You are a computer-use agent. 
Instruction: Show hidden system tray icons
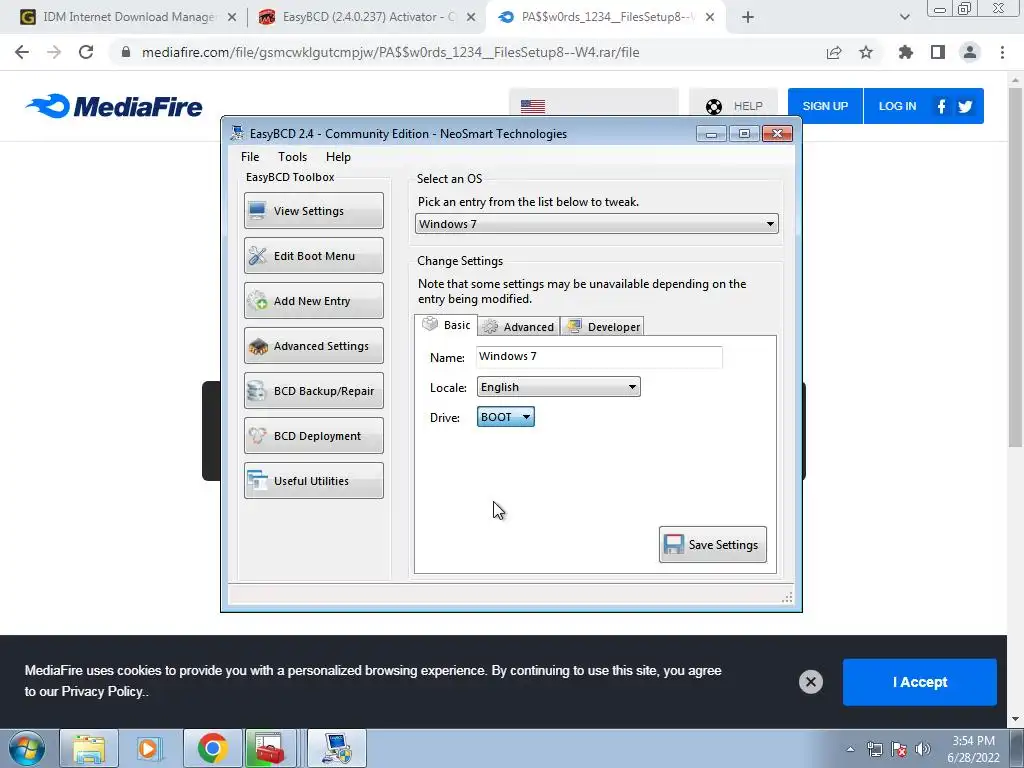850,749
